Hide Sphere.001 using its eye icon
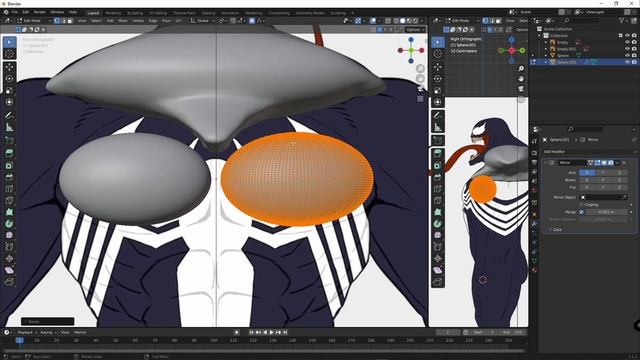Image resolution: width=640 pixels, height=360 pixels. click(627, 62)
